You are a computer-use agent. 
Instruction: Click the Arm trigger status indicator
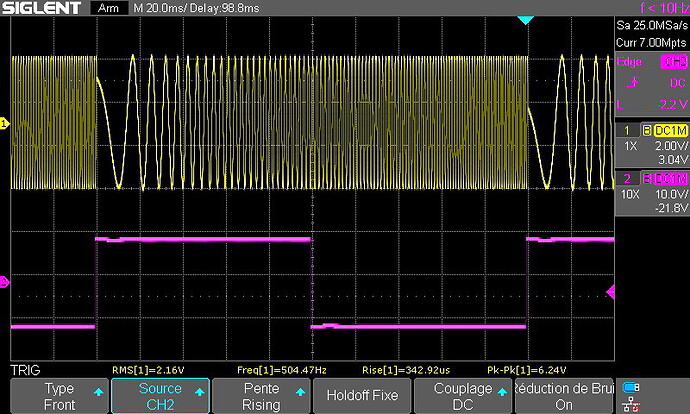pos(107,8)
